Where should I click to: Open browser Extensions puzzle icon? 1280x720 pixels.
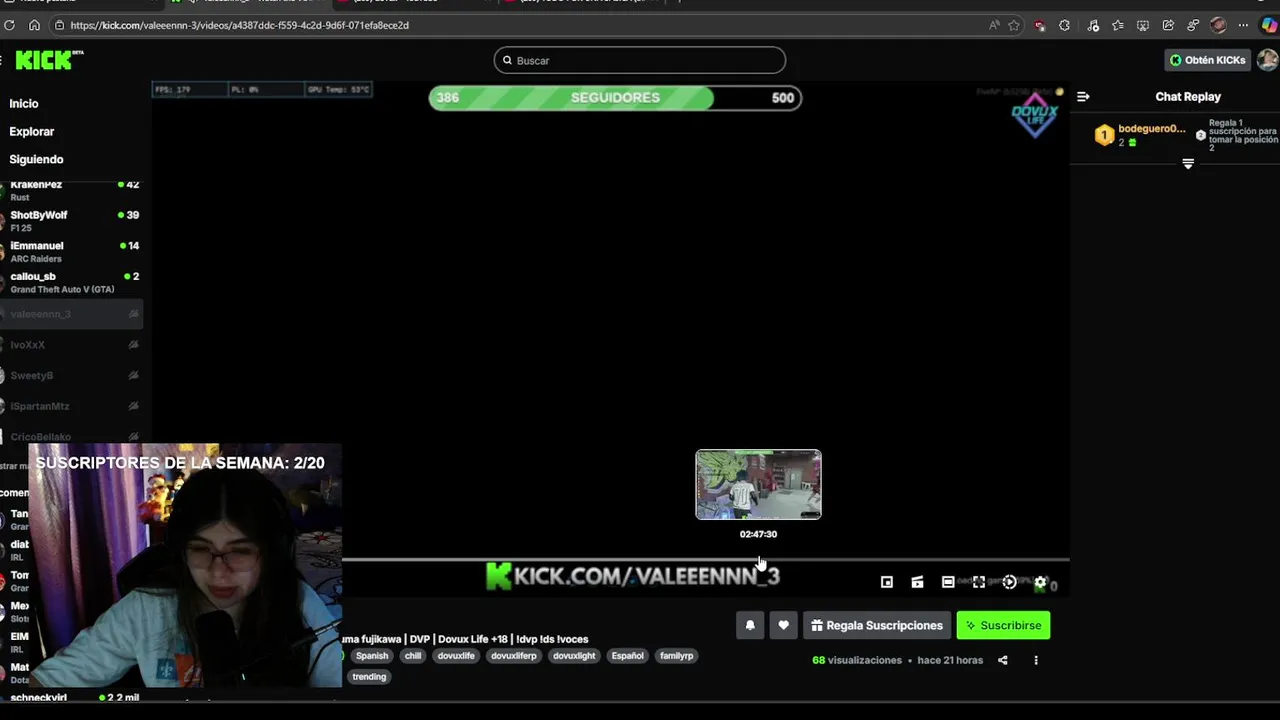click(x=1064, y=25)
